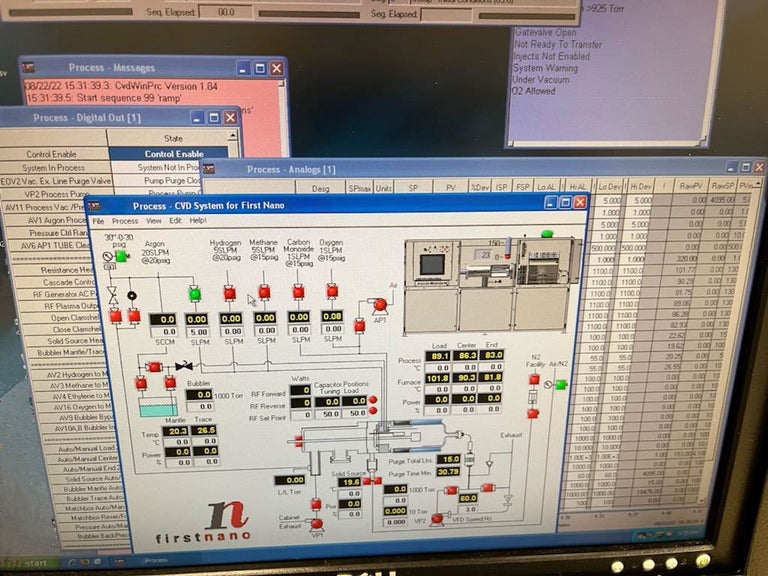Click the green status light above equipment picture
Image resolution: width=768 pixels, height=576 pixels.
point(547,234)
